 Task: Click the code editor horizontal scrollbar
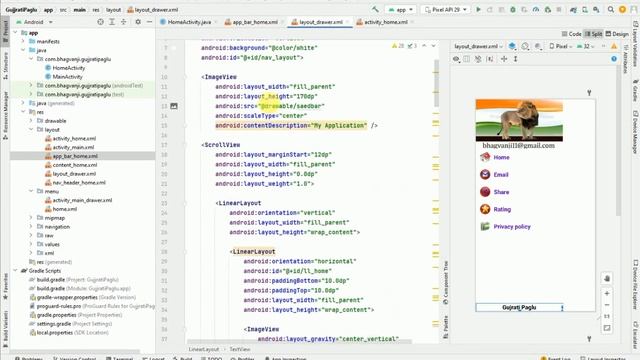pyautogui.click(x=300, y=341)
